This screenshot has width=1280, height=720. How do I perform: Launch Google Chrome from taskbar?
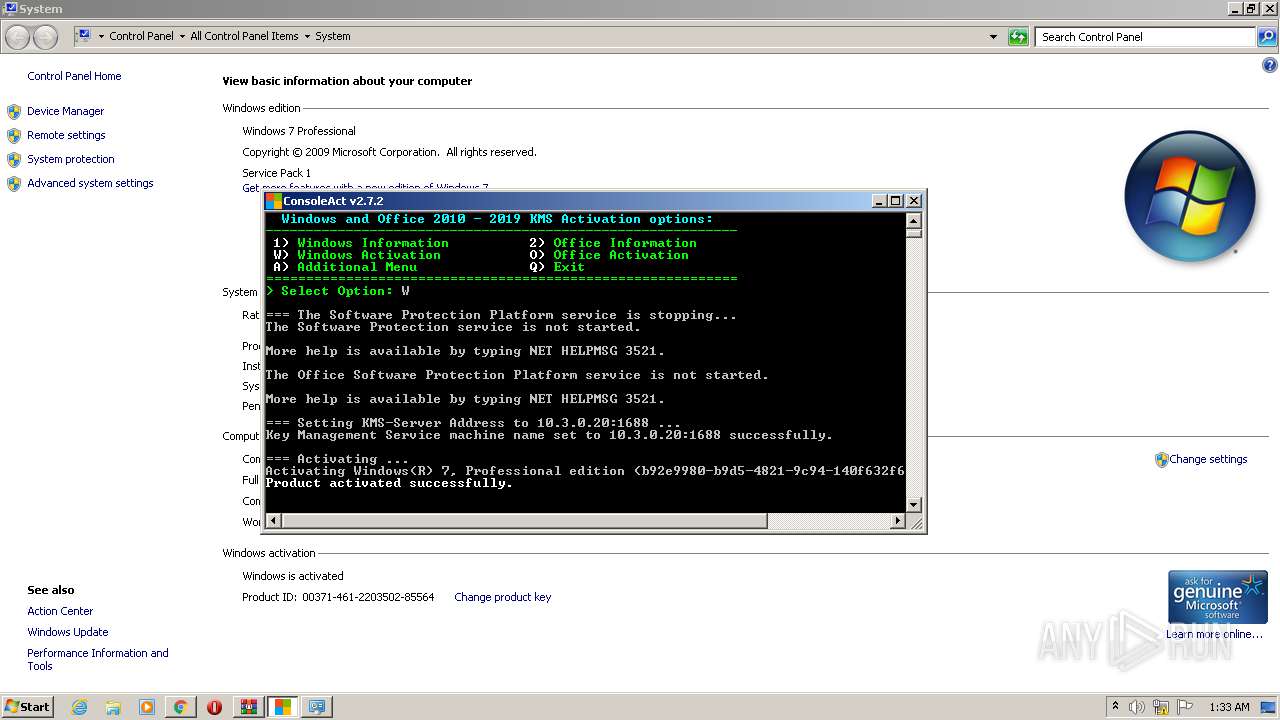click(x=180, y=707)
